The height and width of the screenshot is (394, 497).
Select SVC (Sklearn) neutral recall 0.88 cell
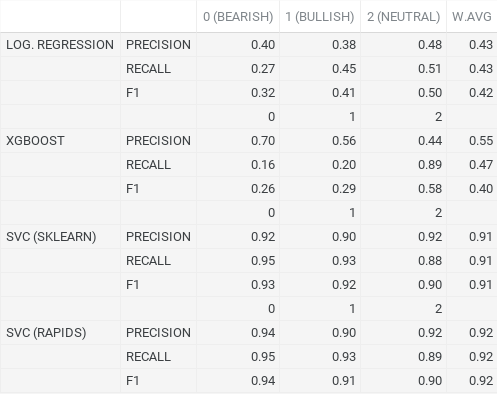(403, 261)
